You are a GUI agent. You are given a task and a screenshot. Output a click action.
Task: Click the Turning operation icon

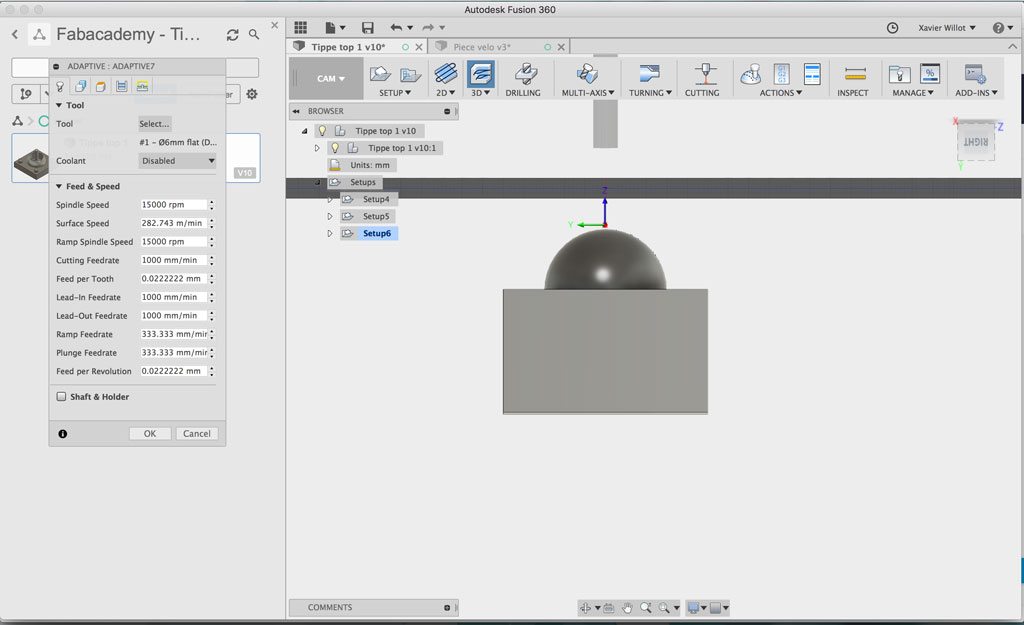pyautogui.click(x=650, y=74)
